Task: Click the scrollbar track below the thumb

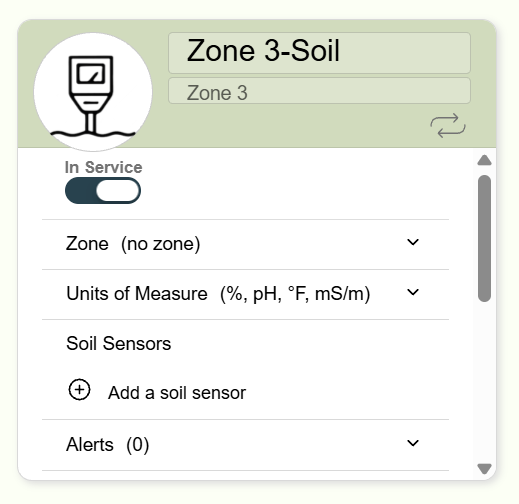Action: click(484, 382)
